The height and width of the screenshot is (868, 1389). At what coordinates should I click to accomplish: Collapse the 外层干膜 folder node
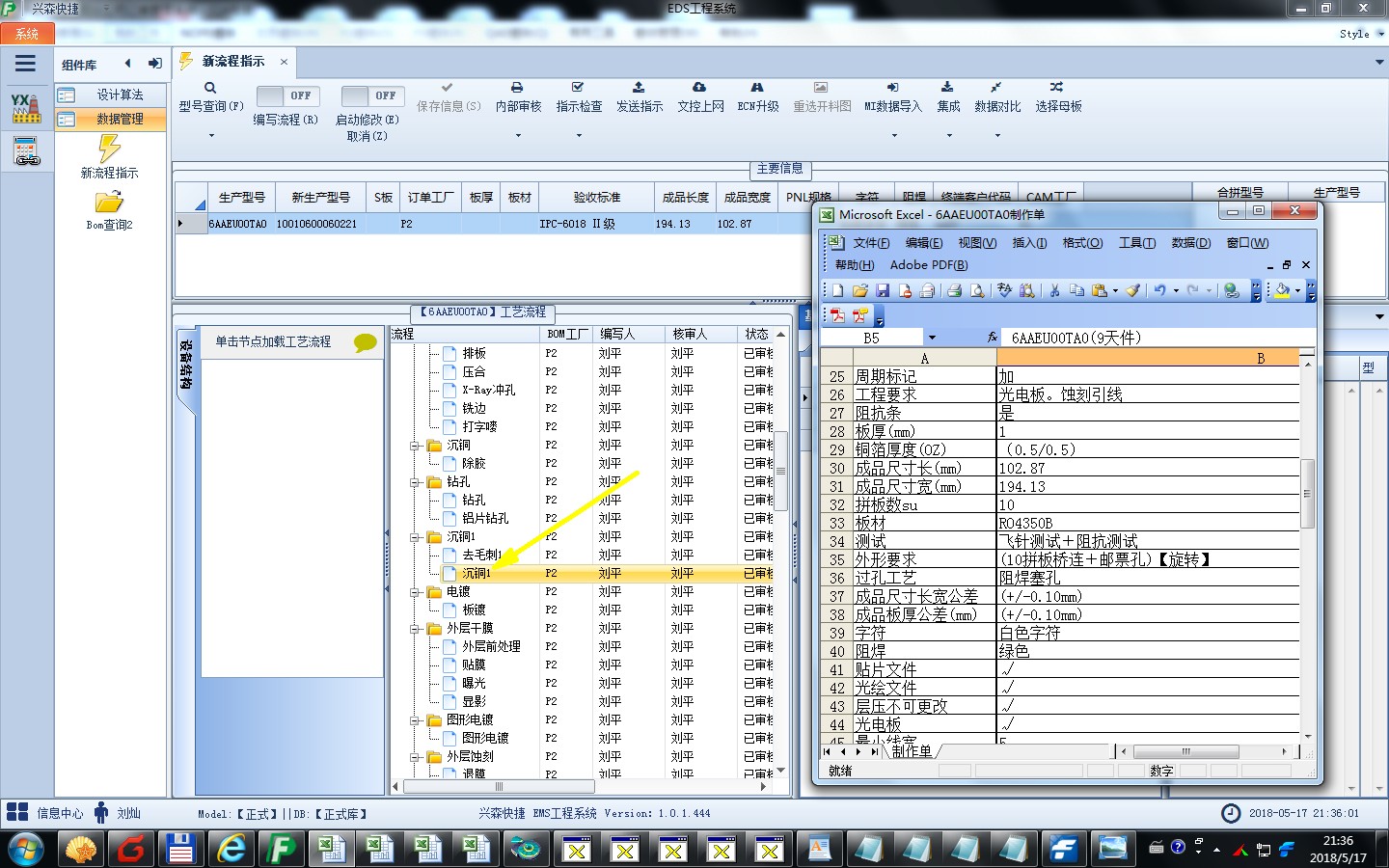415,629
